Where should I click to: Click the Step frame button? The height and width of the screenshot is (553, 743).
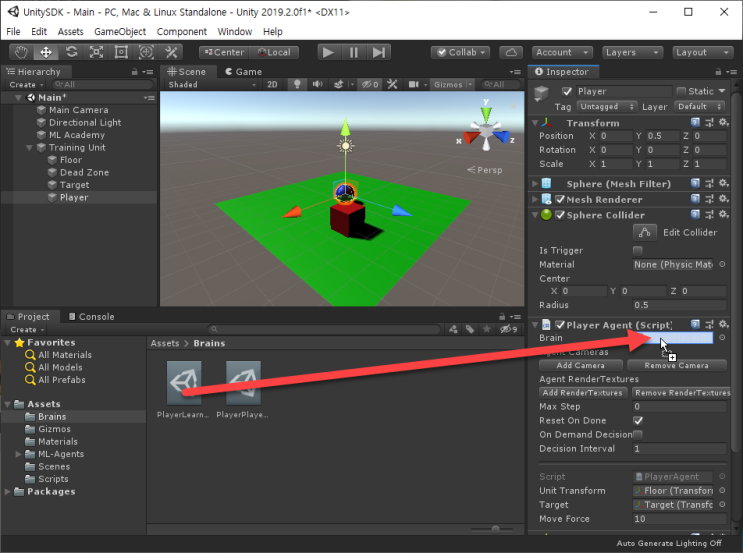pyautogui.click(x=379, y=52)
